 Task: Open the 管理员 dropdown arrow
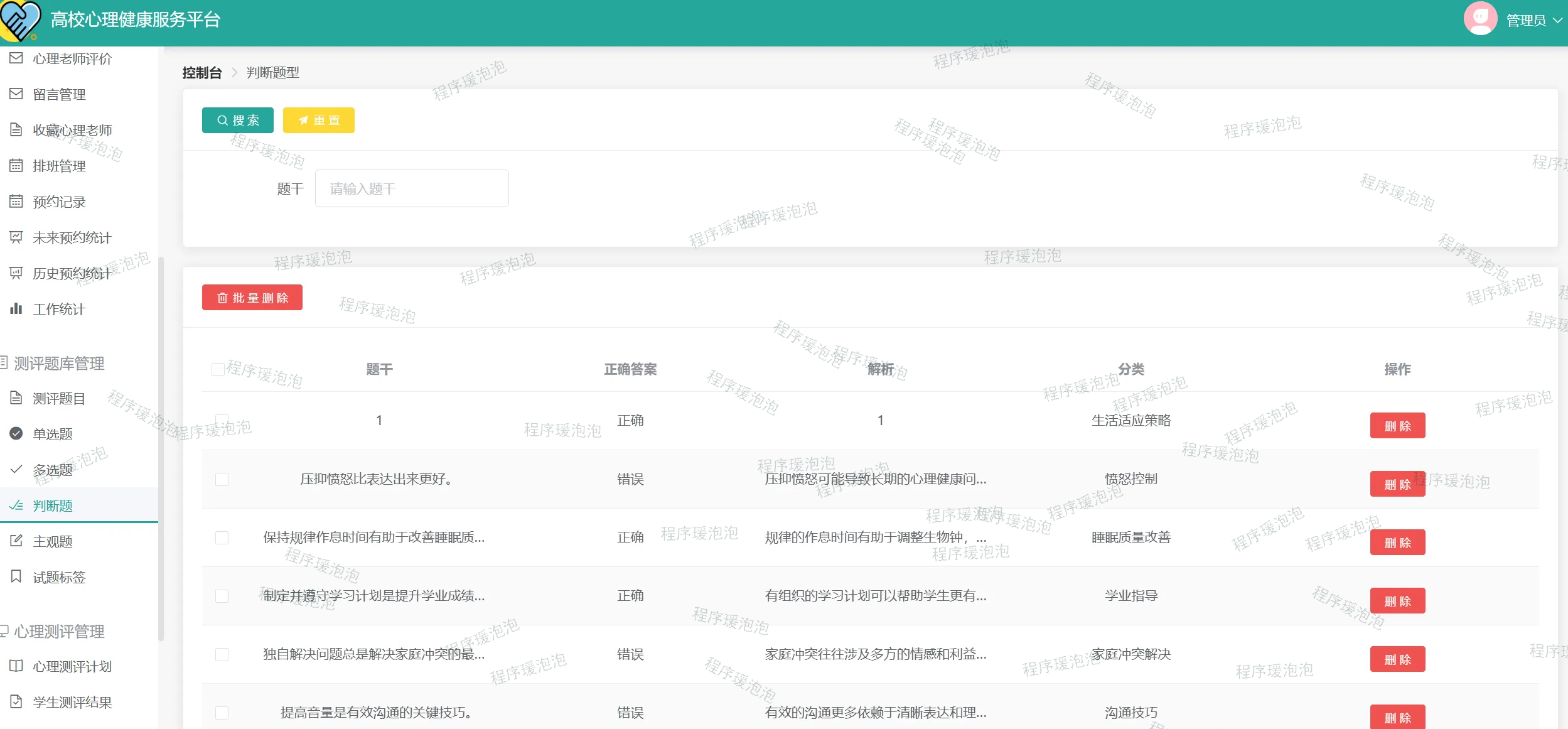1557,20
